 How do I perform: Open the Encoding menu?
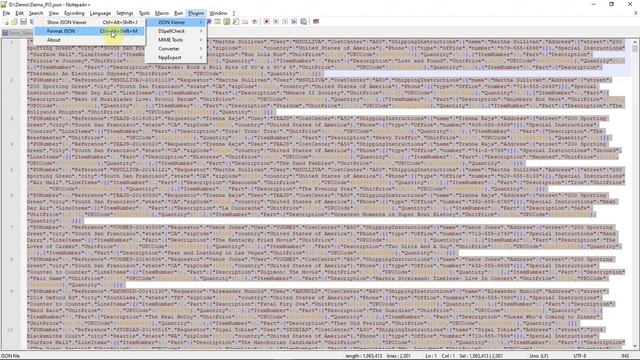(74, 13)
